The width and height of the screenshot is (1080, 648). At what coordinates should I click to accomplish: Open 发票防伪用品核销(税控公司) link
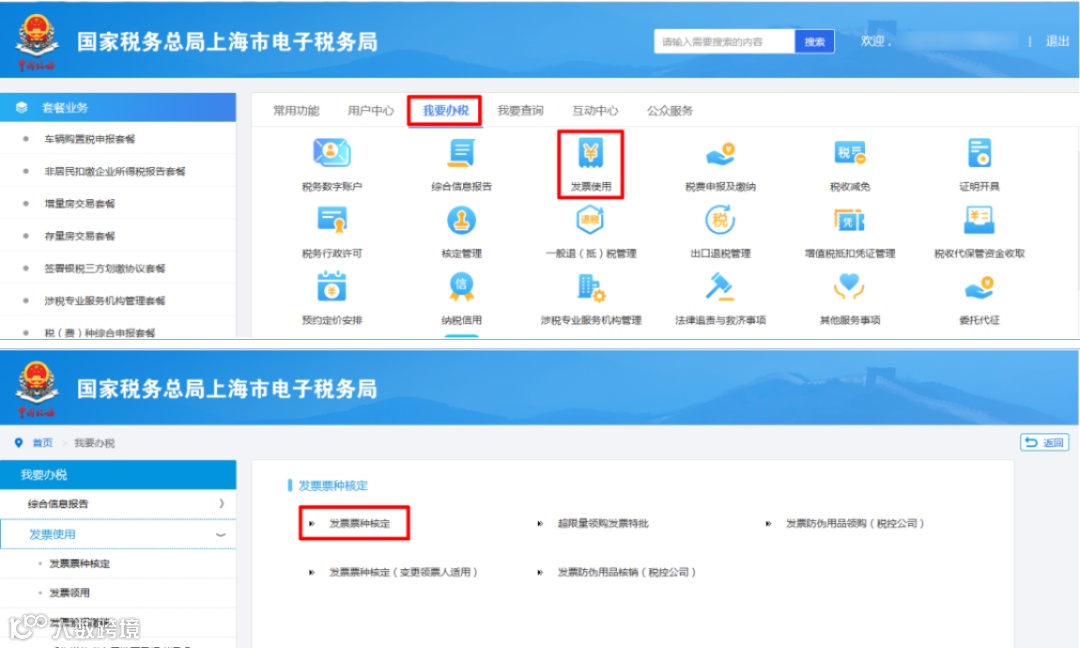626,572
